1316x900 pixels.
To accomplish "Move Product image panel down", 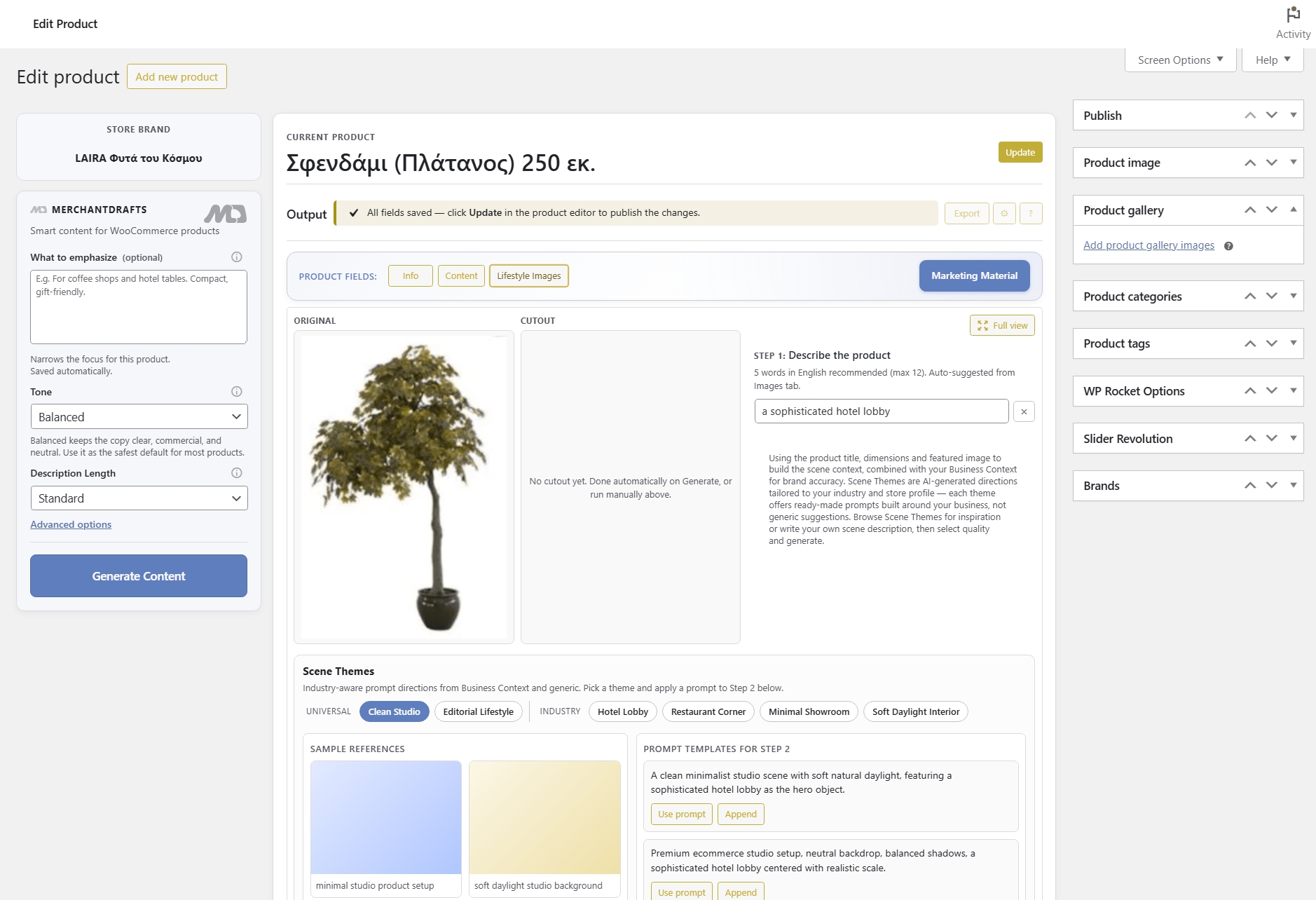I will [x=1272, y=163].
